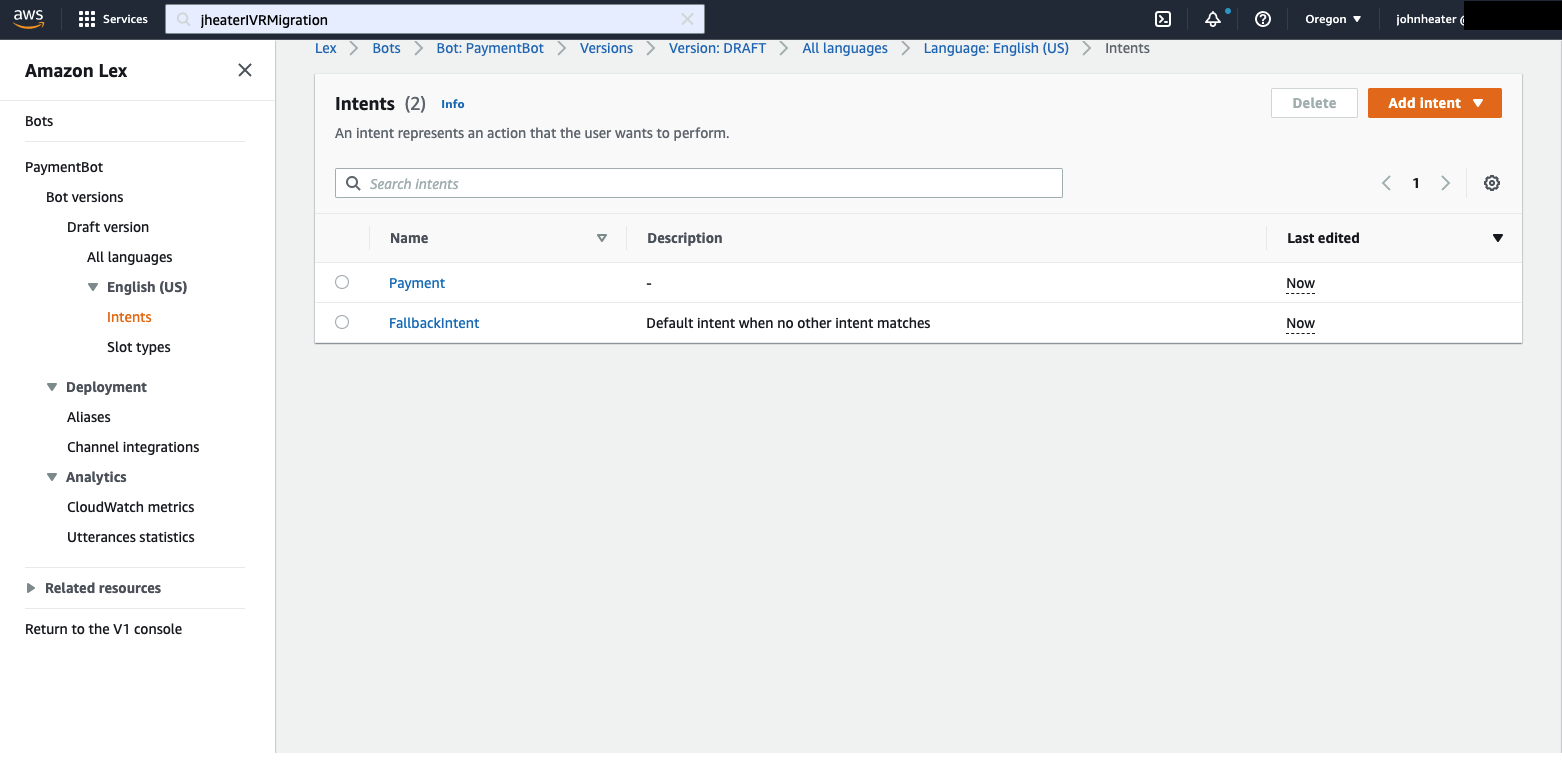Go to All languages breadcrumb

tap(845, 48)
